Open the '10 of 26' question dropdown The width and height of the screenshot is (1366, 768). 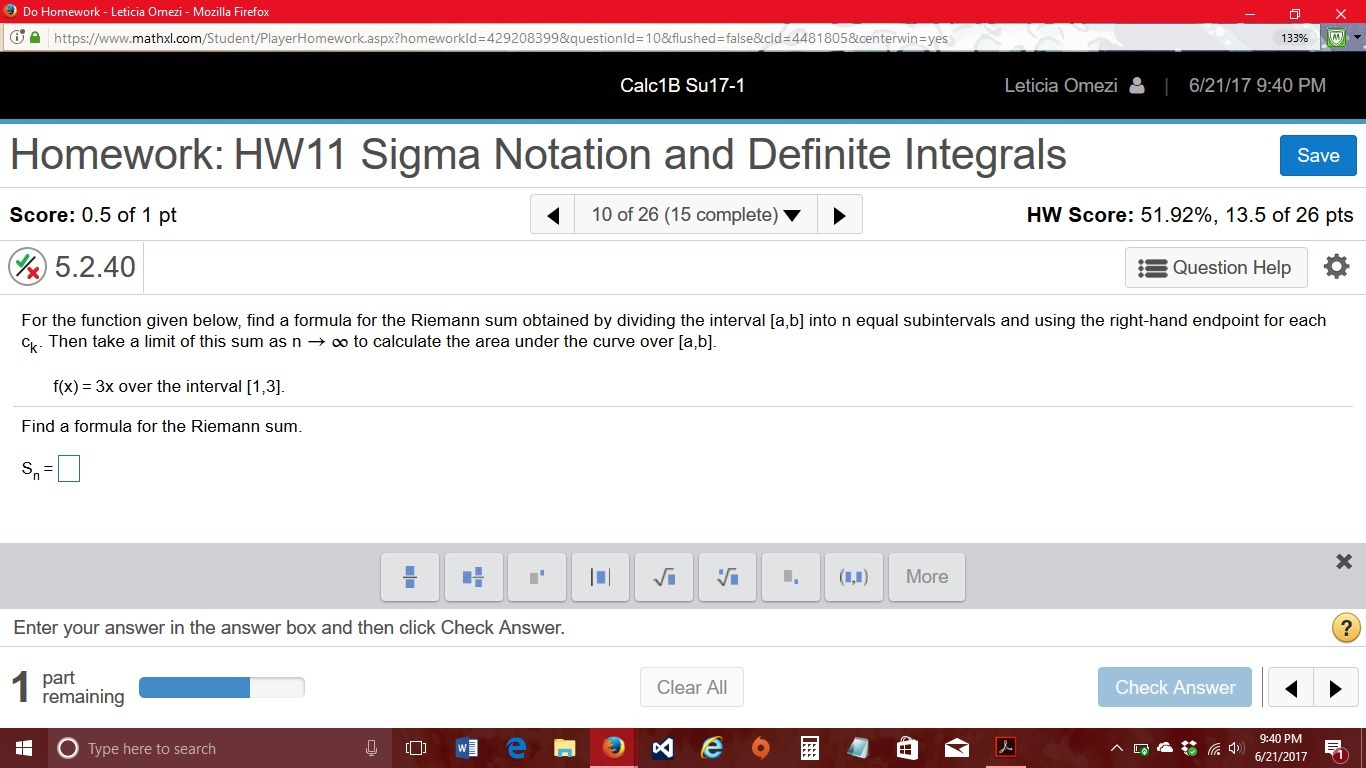tap(696, 215)
